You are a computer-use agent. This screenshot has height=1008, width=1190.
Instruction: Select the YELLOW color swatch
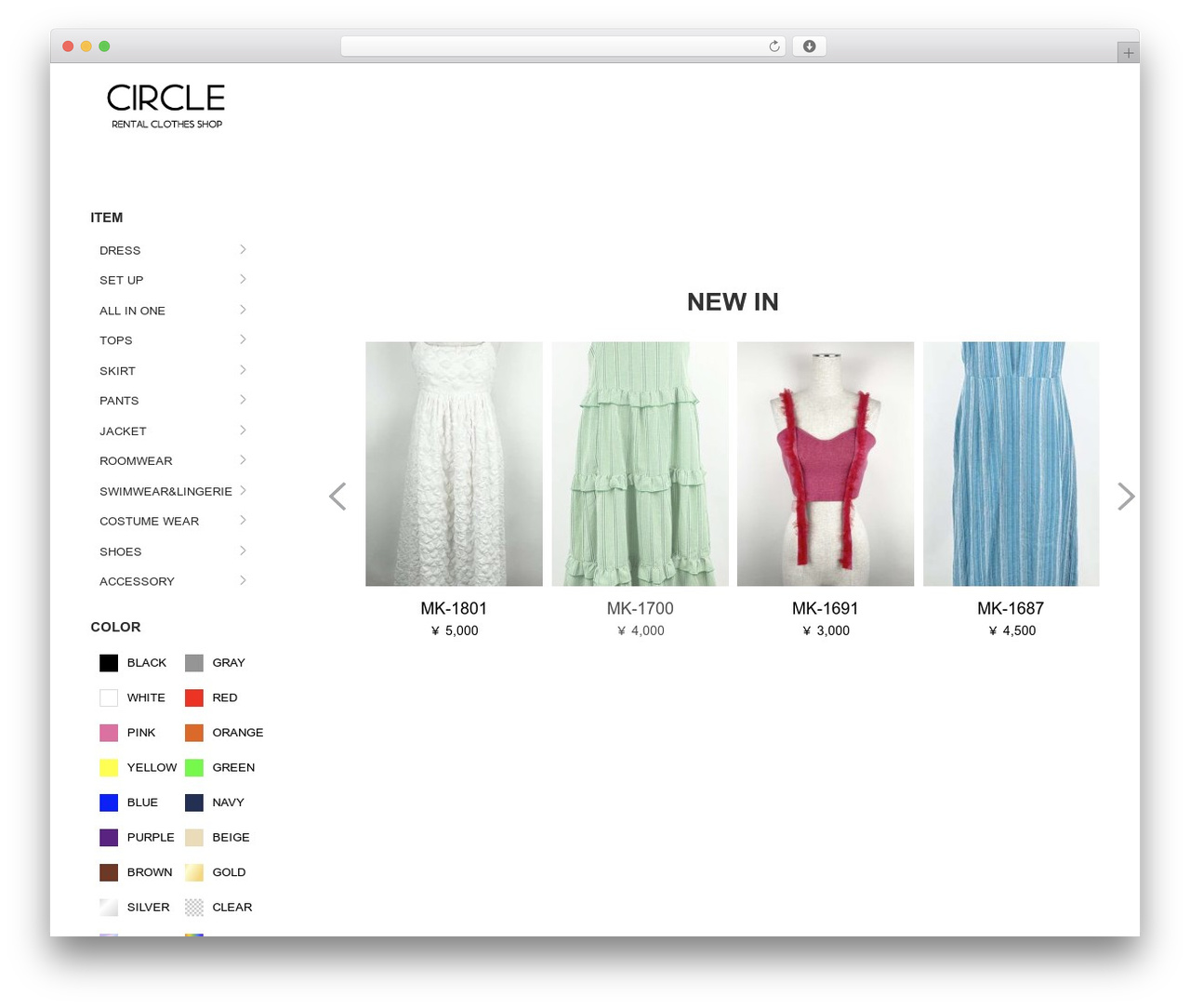coord(109,767)
